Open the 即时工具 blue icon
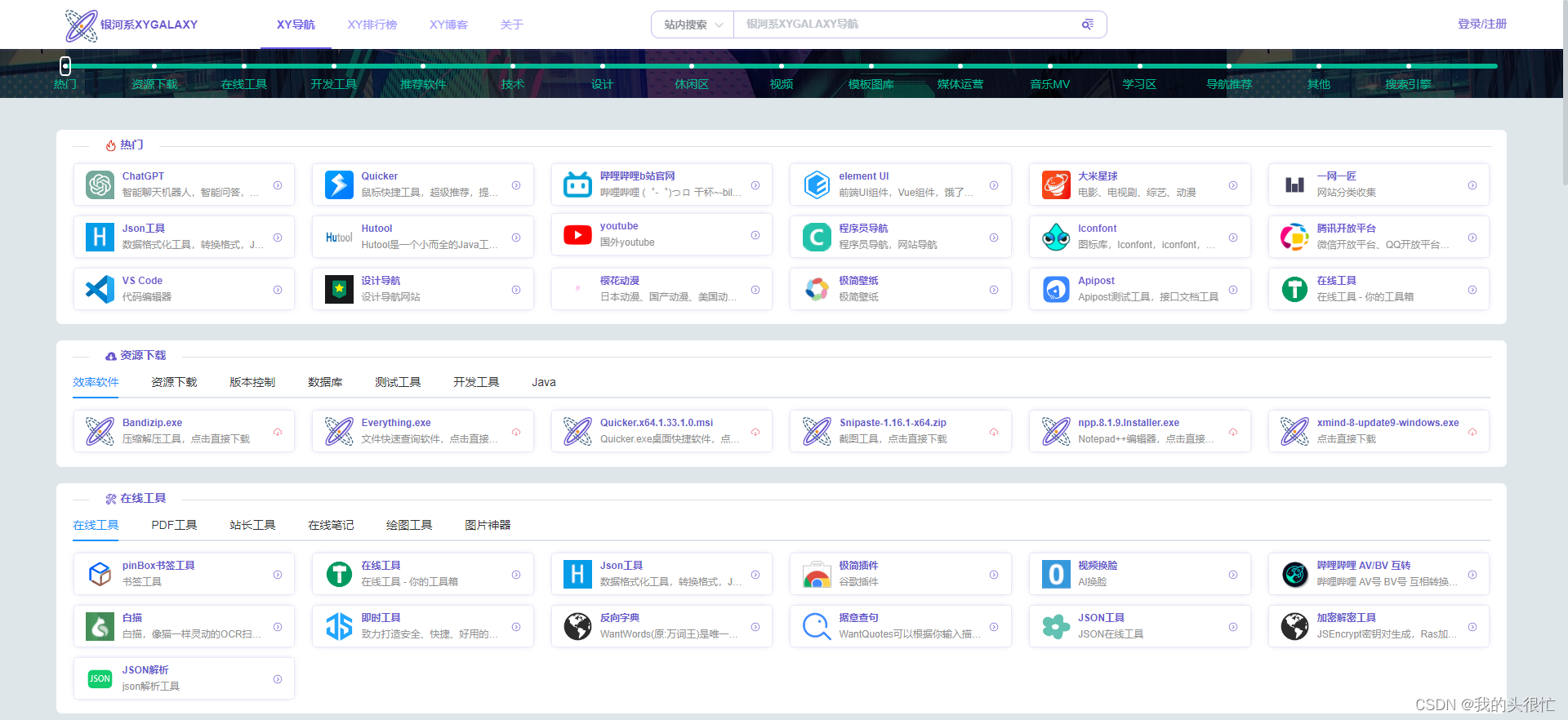1568x720 pixels. click(x=339, y=626)
